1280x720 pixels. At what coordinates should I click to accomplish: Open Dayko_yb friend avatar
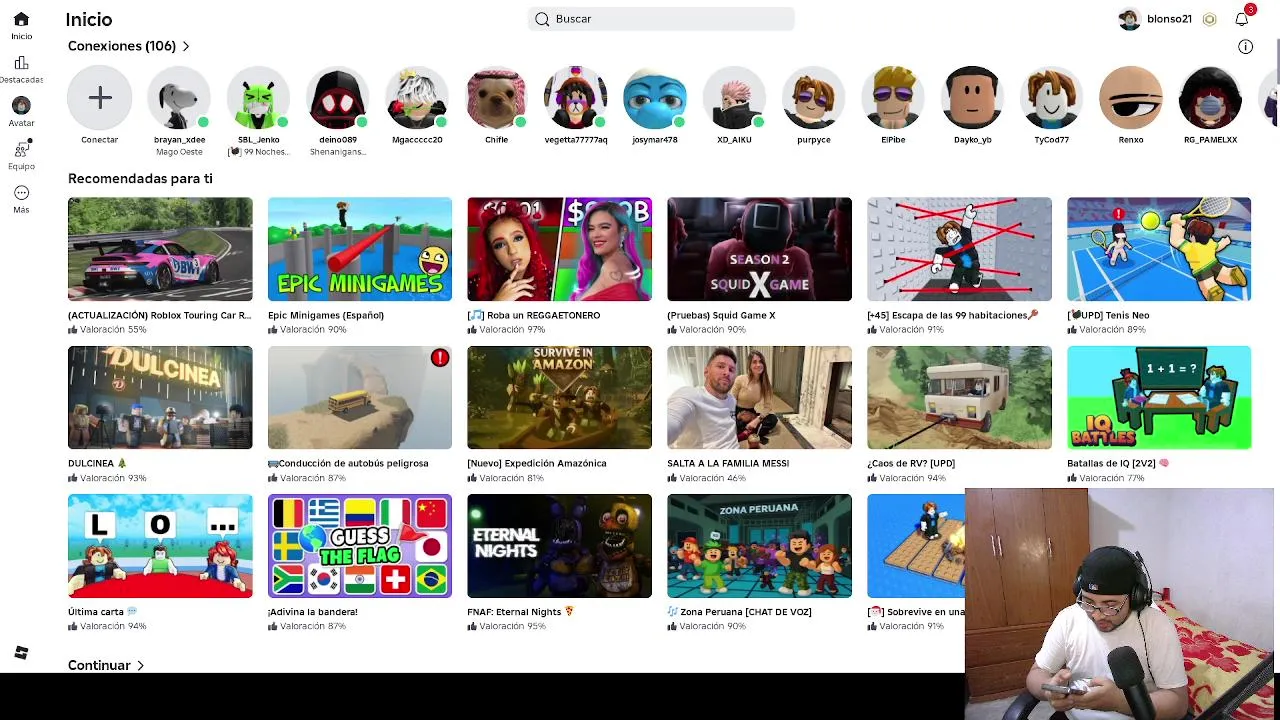tap(972, 98)
